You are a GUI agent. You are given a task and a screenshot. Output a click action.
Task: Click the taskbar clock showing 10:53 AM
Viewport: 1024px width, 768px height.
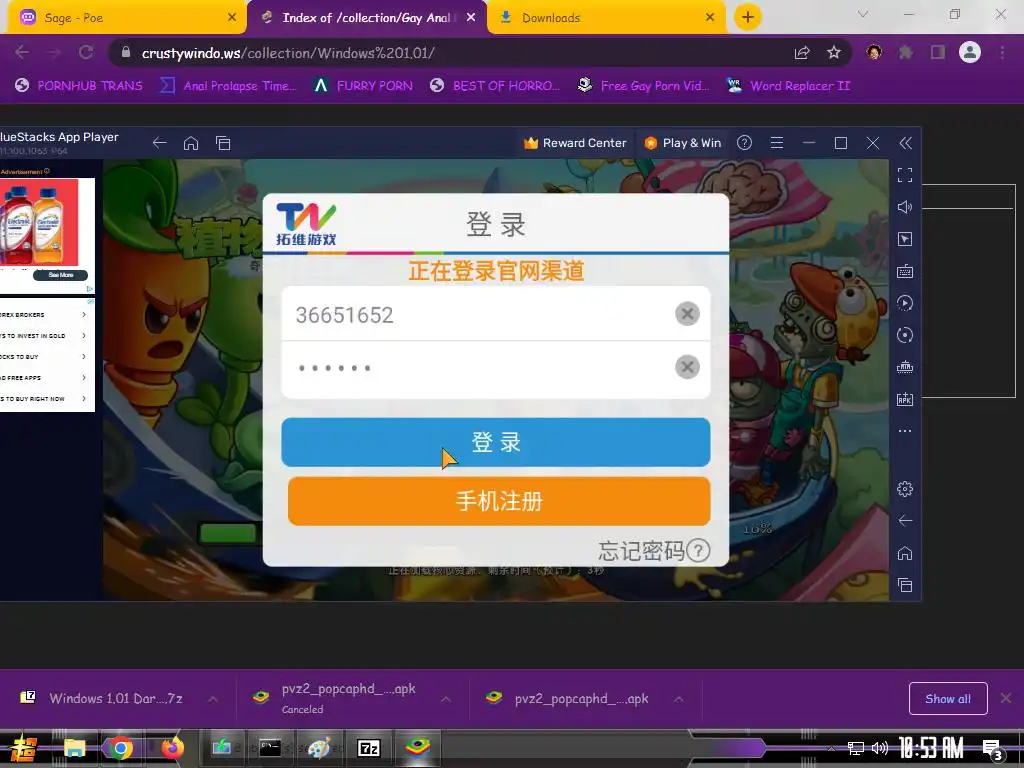point(931,748)
